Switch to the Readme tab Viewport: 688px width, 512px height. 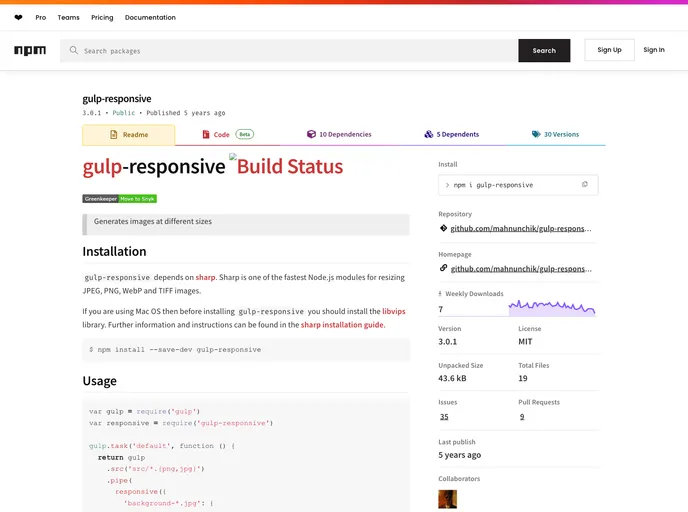[x=129, y=135]
